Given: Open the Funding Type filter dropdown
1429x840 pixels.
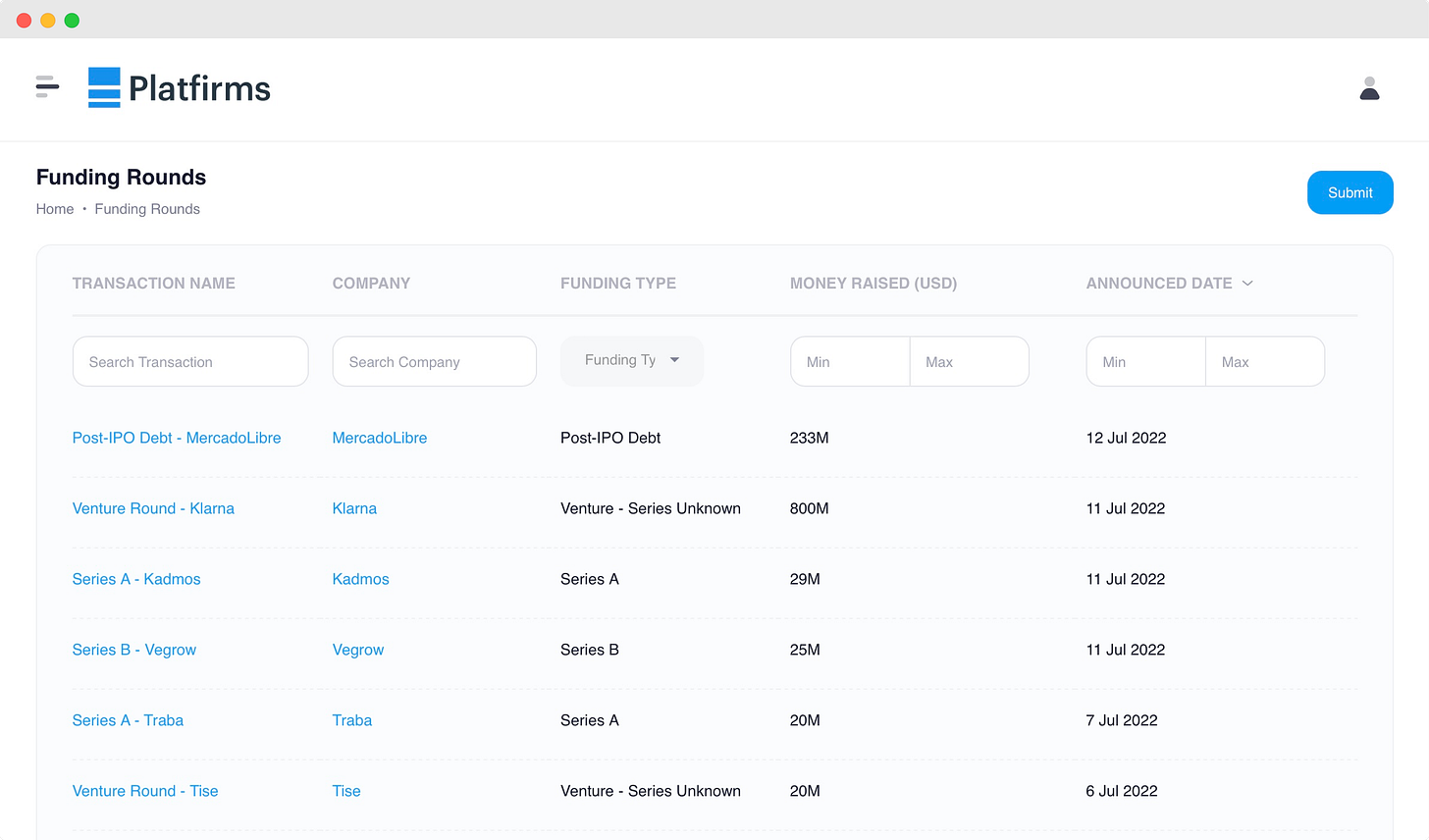Looking at the screenshot, I should pyautogui.click(x=632, y=360).
